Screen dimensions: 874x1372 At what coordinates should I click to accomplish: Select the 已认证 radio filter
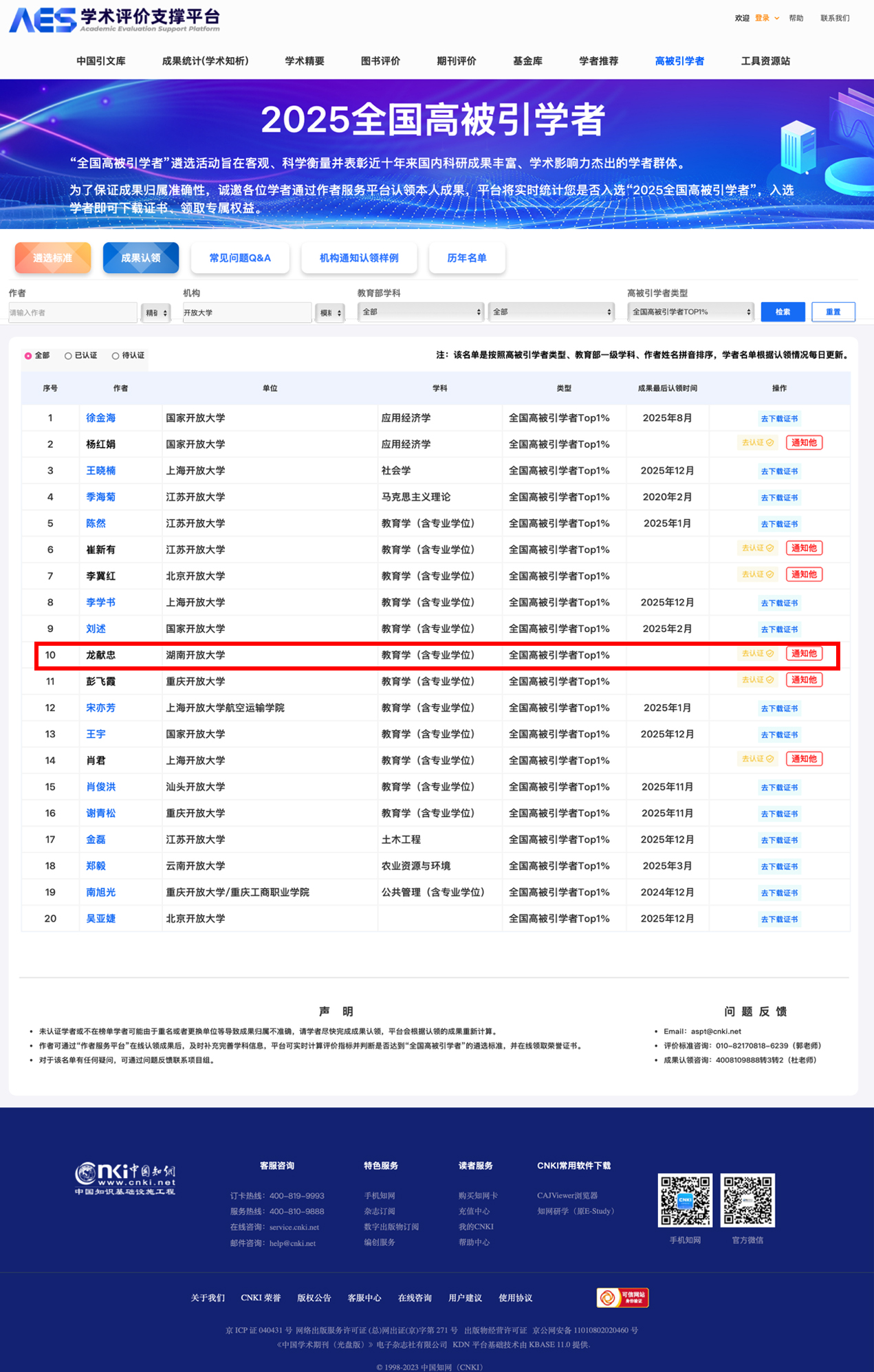(x=68, y=356)
